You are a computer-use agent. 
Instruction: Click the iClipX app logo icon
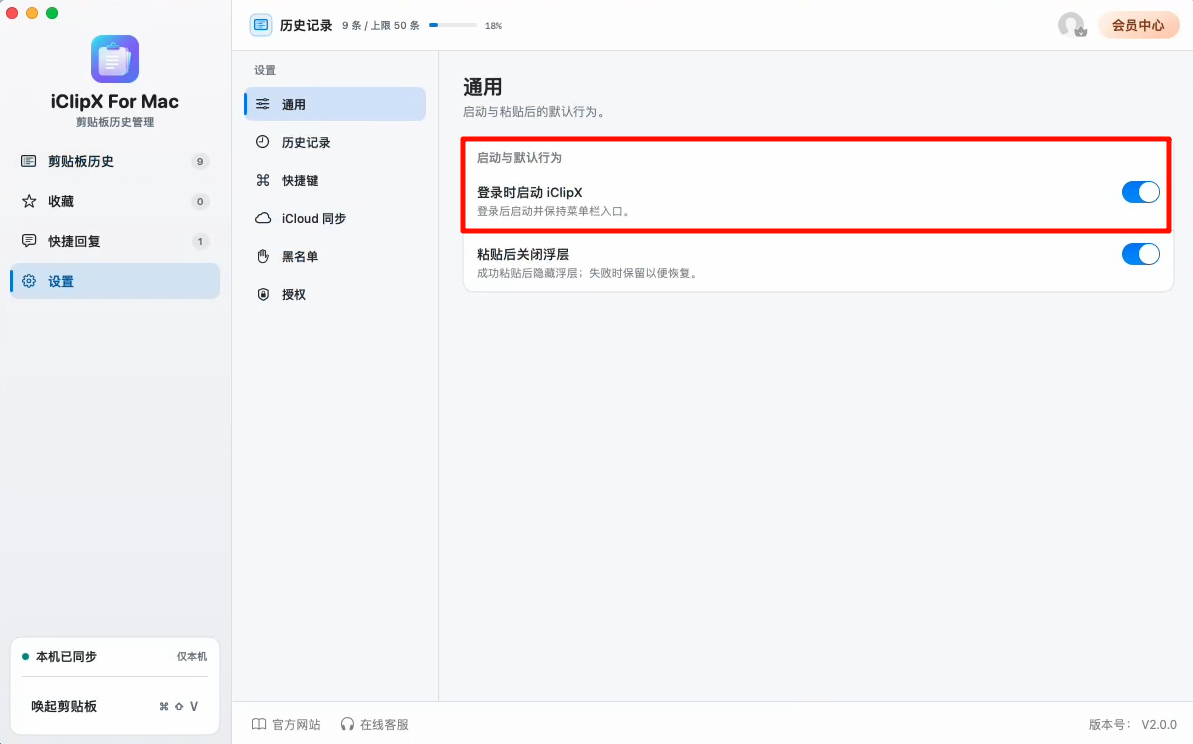click(115, 59)
